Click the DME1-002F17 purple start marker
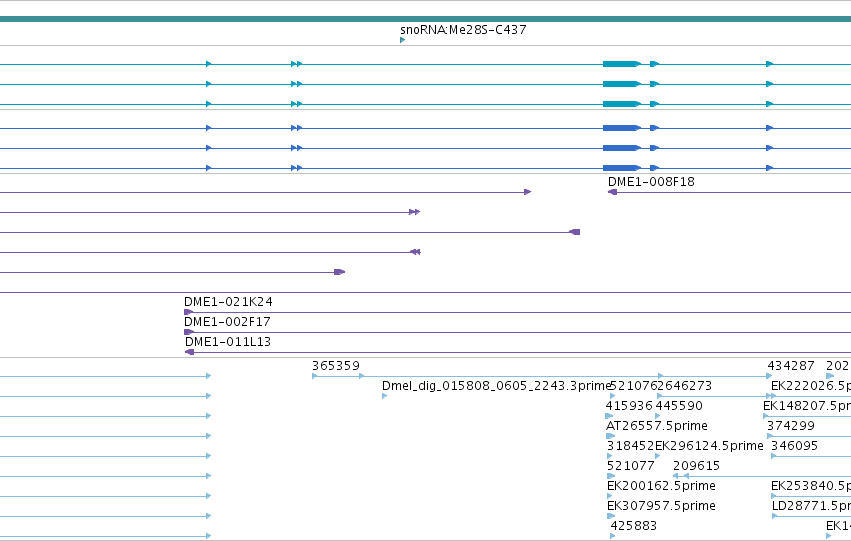The height and width of the screenshot is (541, 851). 188,332
